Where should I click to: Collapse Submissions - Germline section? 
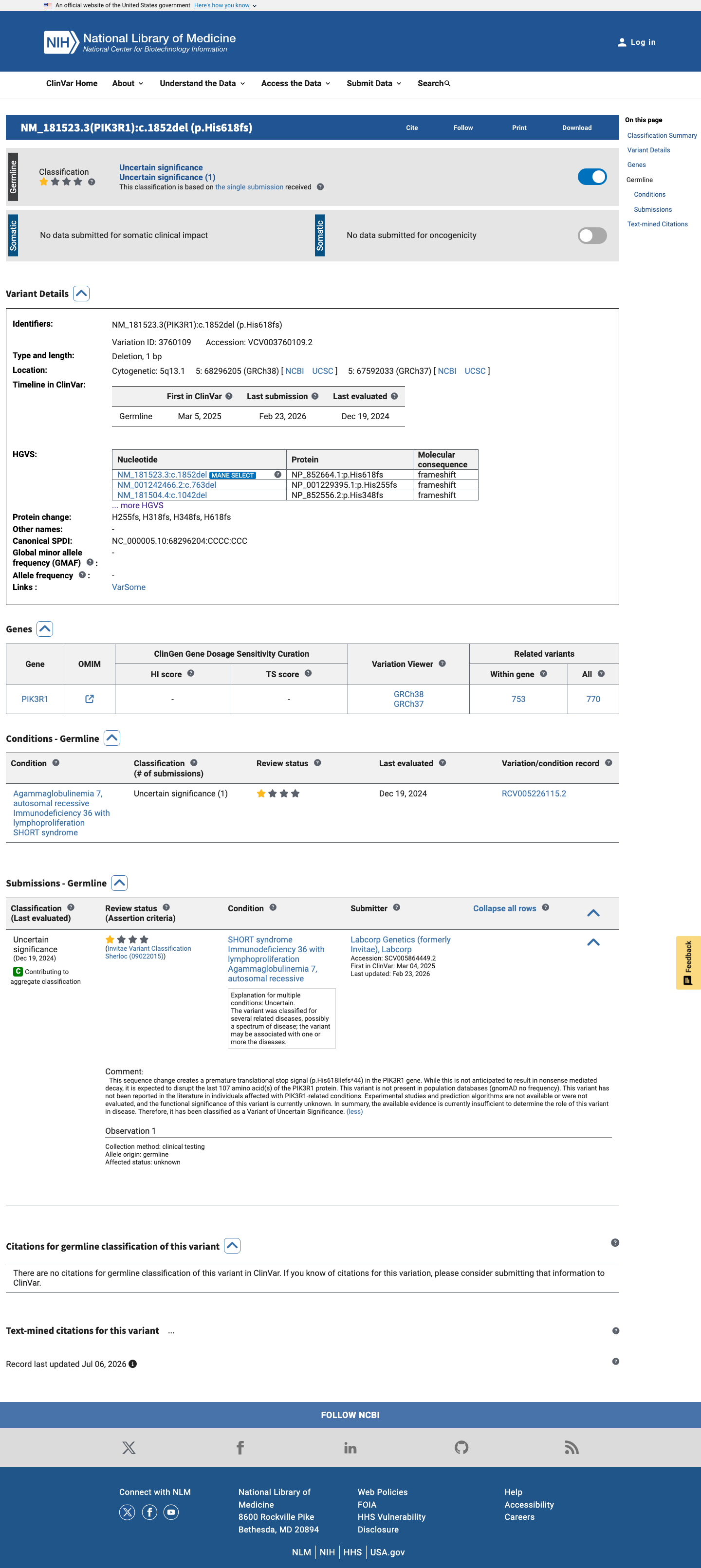[119, 883]
